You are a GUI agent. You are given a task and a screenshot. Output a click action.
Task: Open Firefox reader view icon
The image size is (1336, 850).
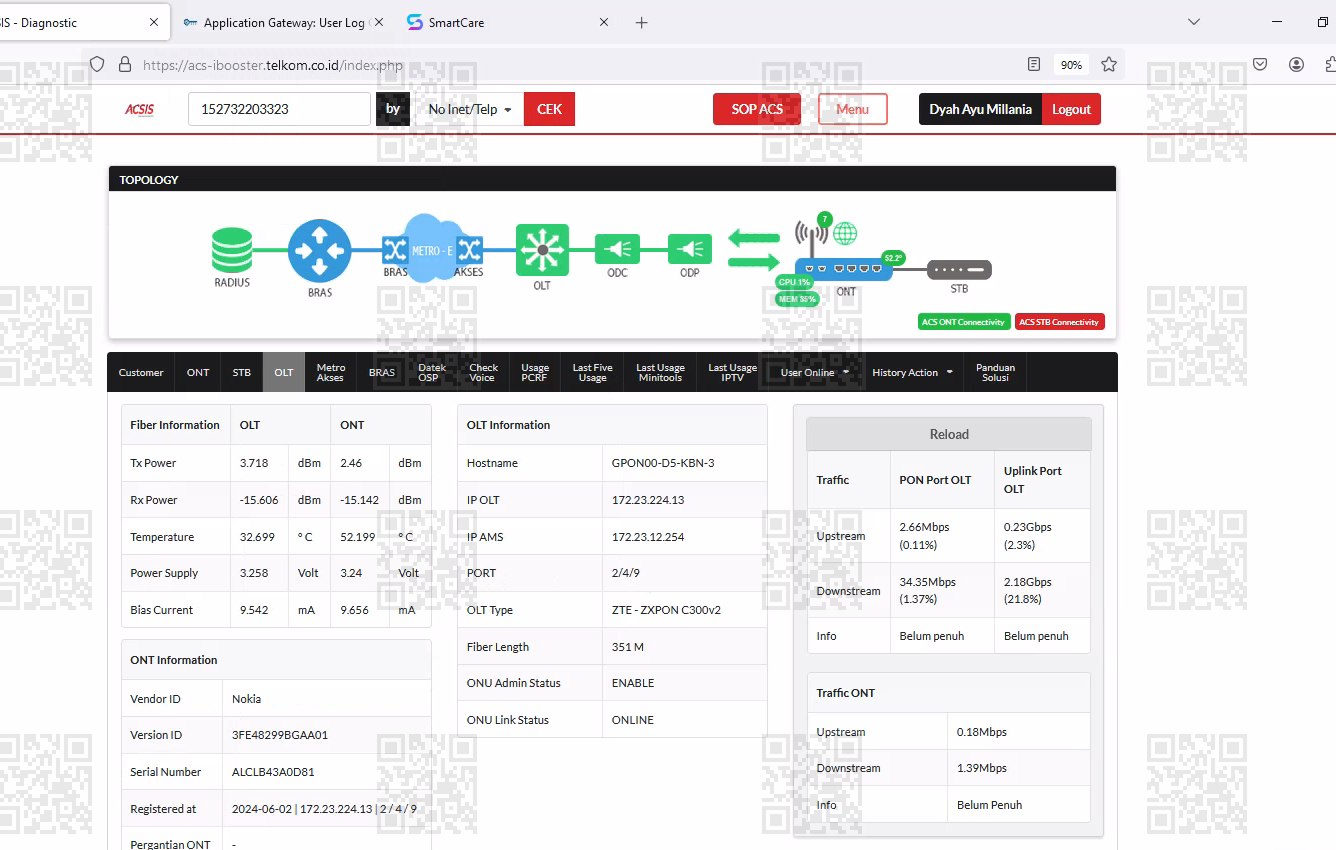pyautogui.click(x=1034, y=64)
